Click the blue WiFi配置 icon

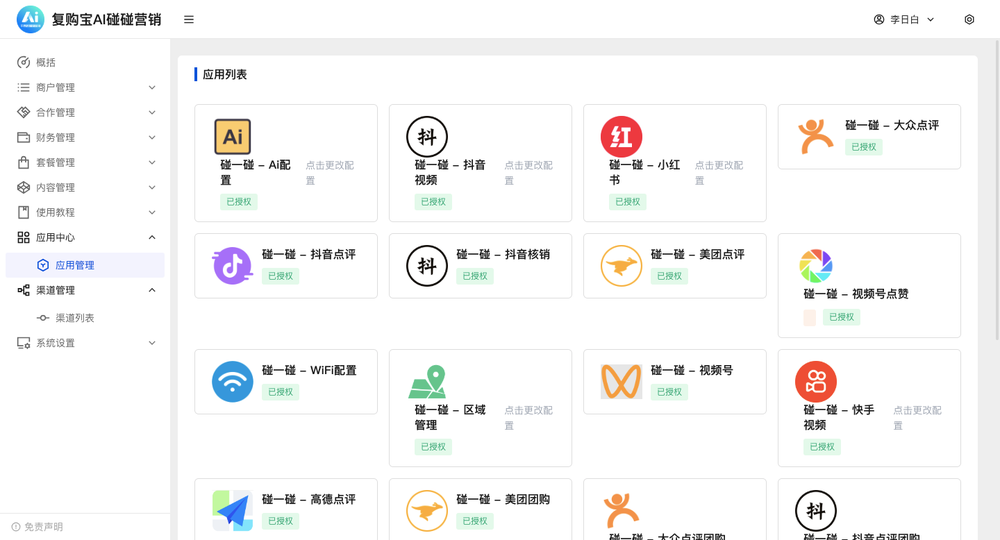[232, 382]
